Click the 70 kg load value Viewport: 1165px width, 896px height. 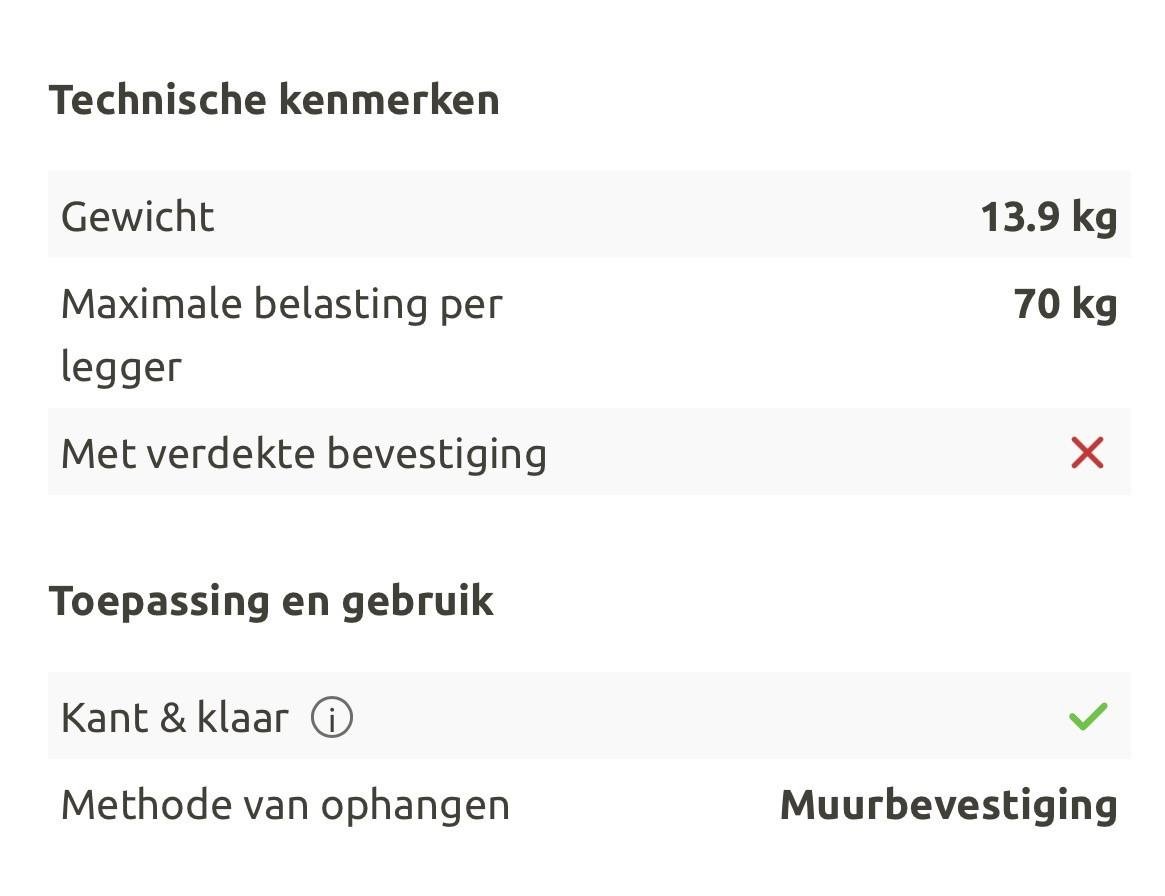(x=1065, y=304)
